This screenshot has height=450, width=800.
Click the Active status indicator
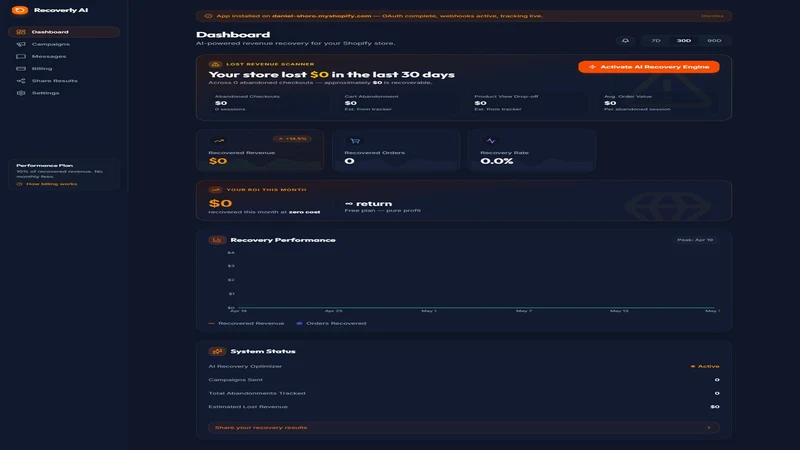tap(705, 366)
